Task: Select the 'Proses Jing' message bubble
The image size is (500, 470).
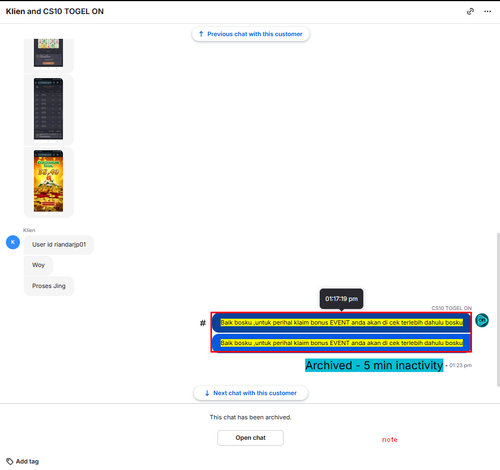Action: click(x=49, y=286)
